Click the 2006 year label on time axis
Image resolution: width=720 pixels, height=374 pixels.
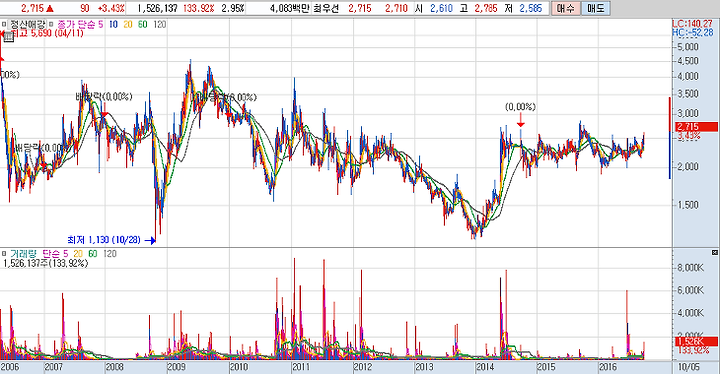[10, 367]
